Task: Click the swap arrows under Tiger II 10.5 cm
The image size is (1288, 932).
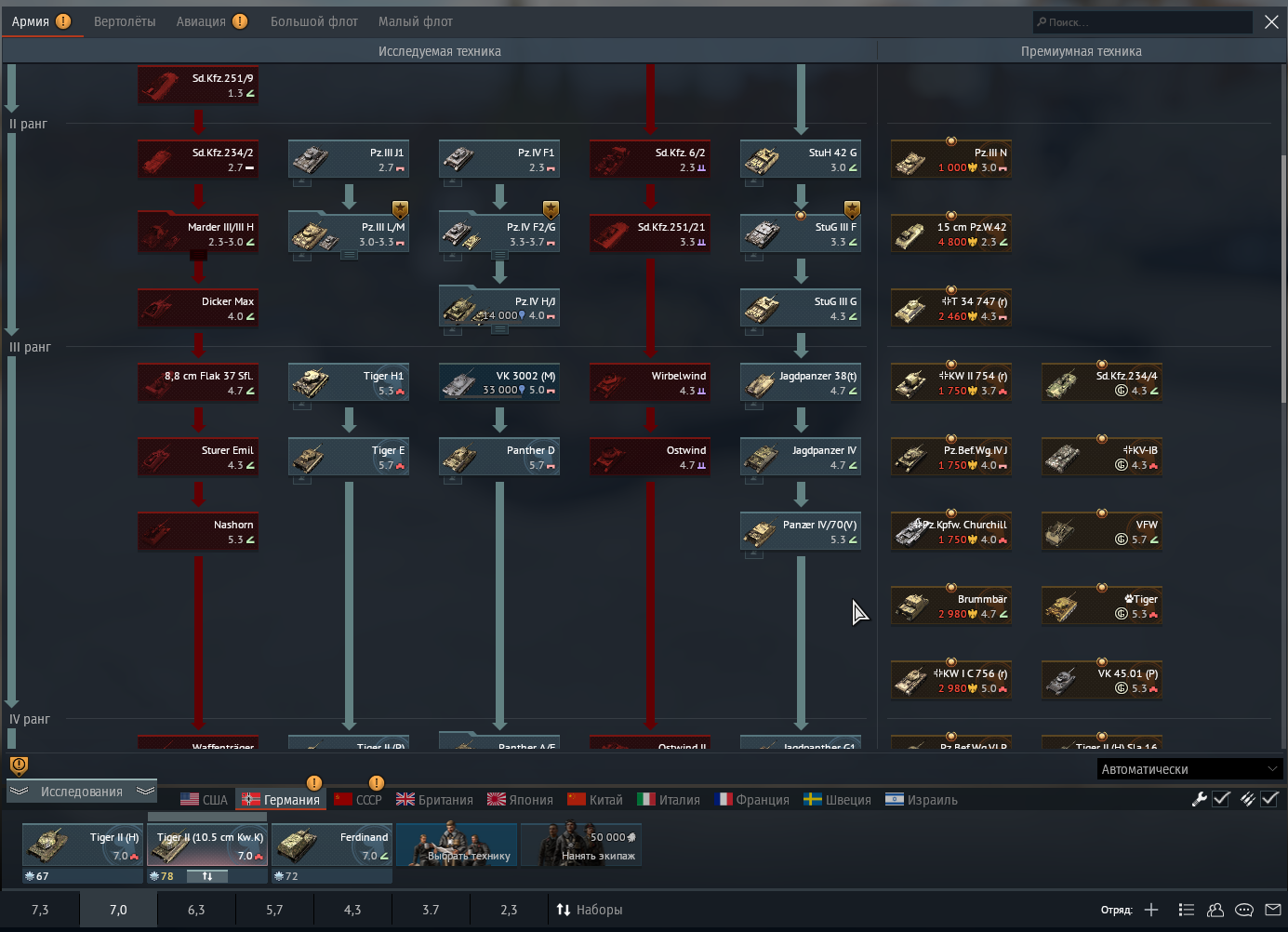Action: pos(207,876)
